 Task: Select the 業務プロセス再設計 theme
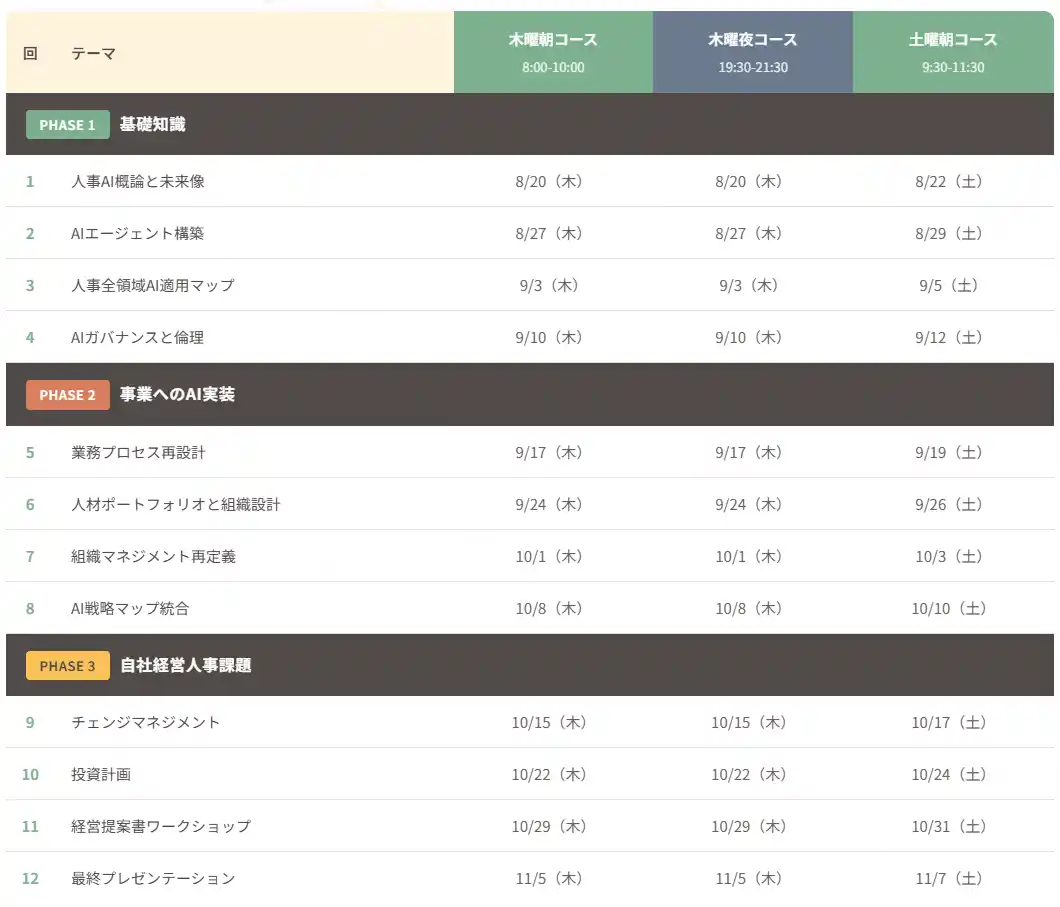click(139, 452)
